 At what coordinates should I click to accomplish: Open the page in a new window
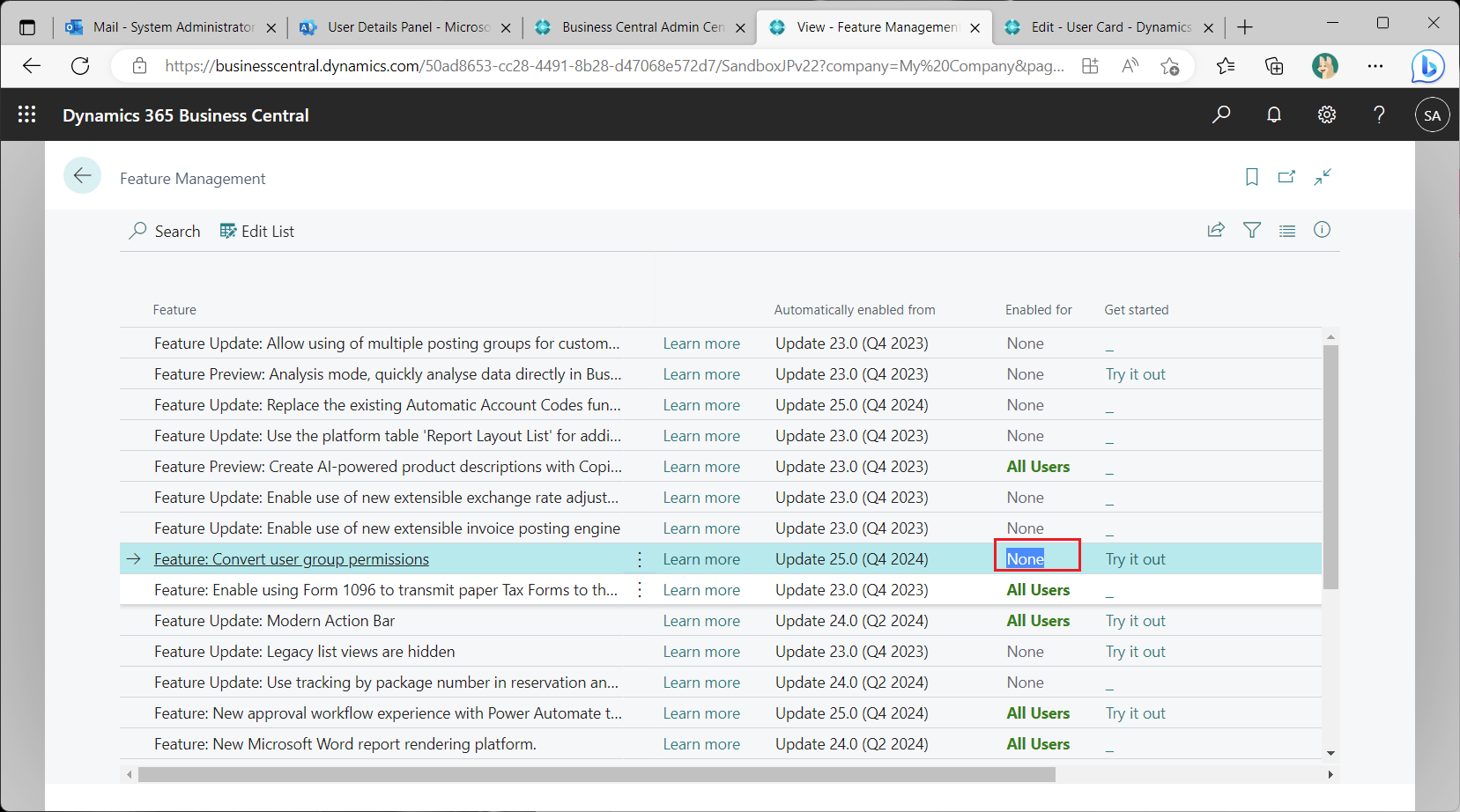click(1286, 177)
